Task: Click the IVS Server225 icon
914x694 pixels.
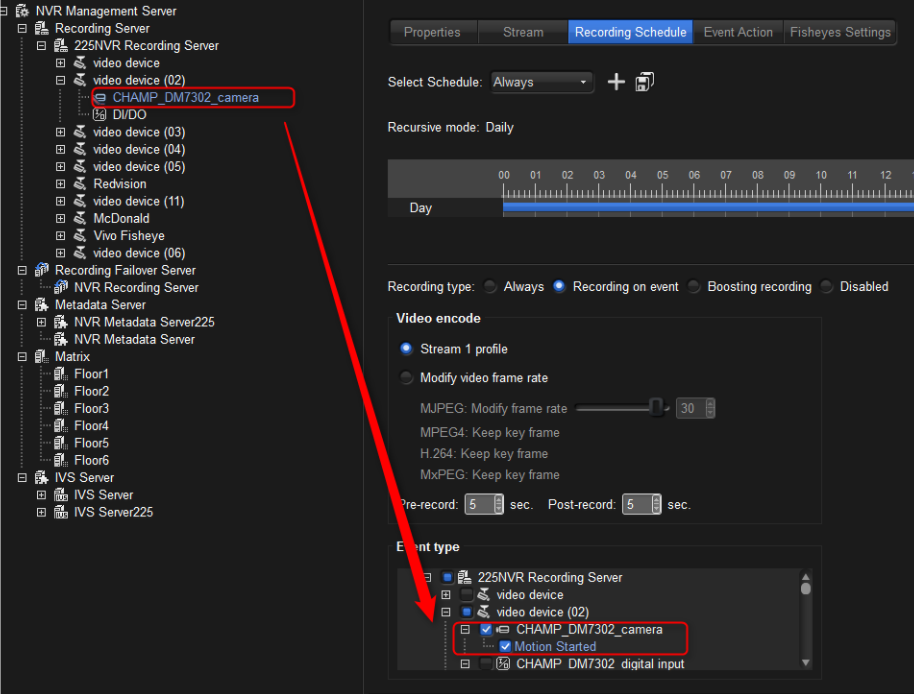Action: [x=61, y=512]
